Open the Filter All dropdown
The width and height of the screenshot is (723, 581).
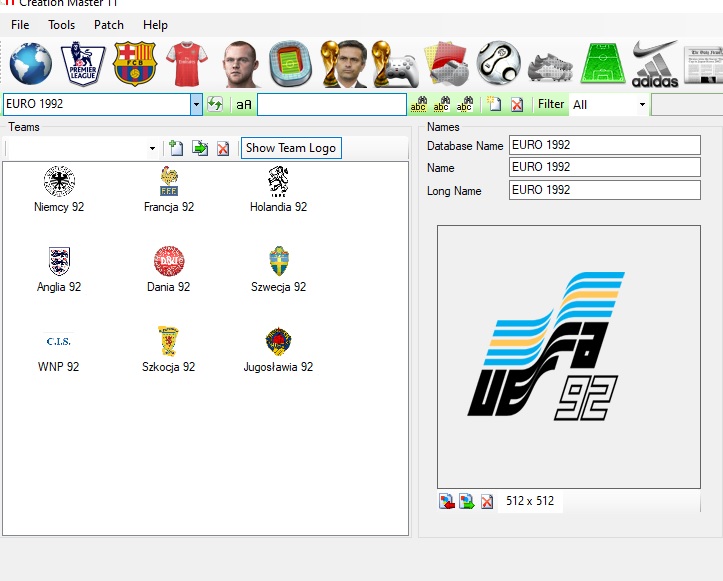642,105
